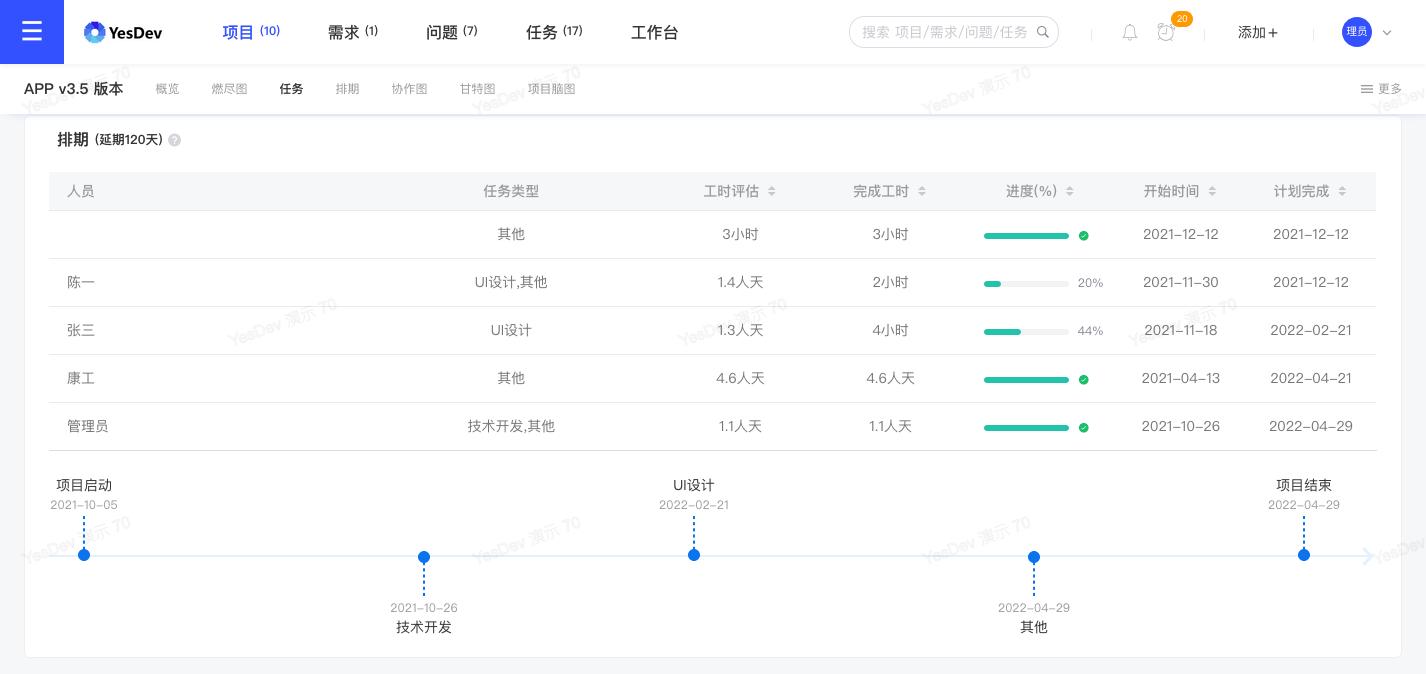Toggle sorting on the 开始时间 column
1426x674 pixels.
(x=1212, y=191)
